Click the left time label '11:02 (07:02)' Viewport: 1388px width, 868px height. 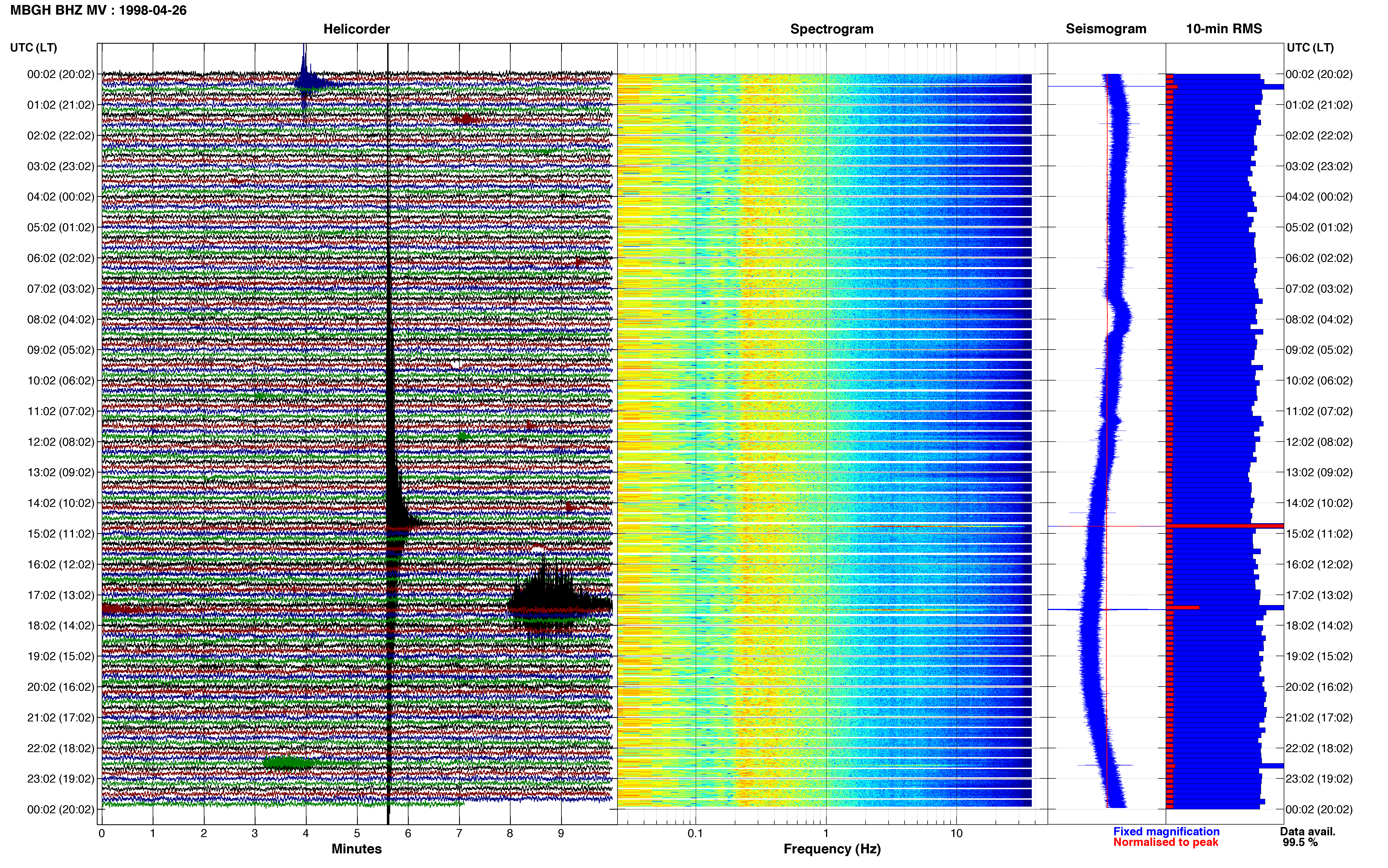point(60,411)
